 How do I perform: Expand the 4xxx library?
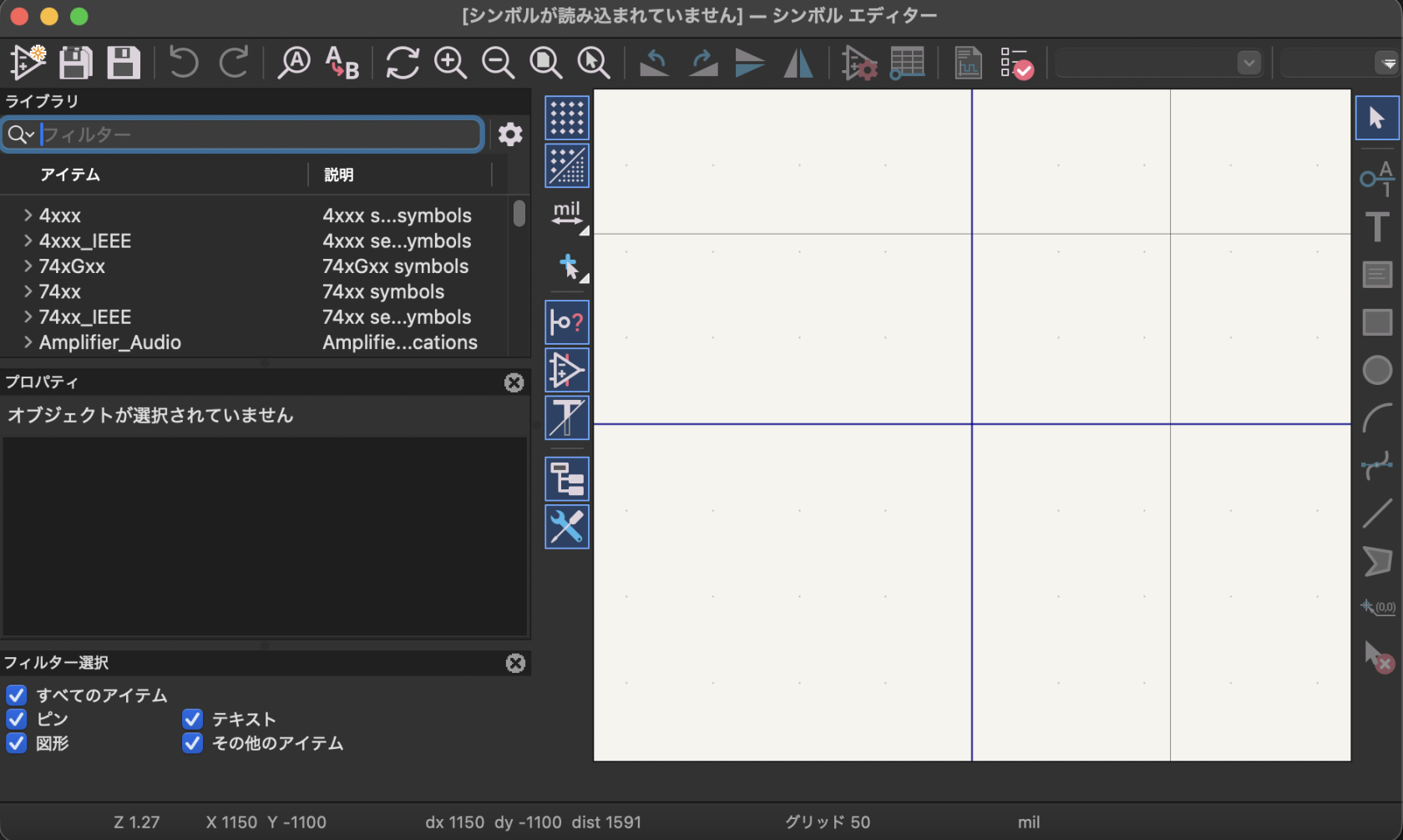(28, 215)
